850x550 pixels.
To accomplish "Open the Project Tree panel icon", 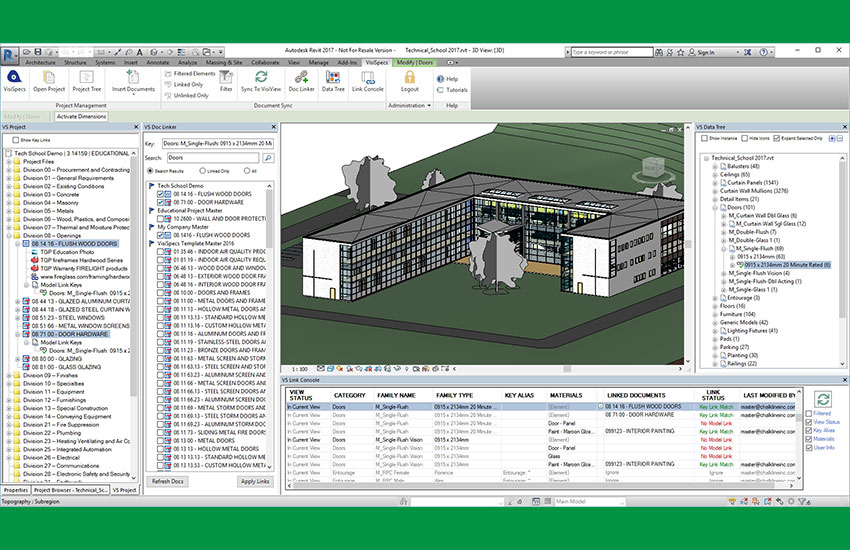I will [87, 79].
